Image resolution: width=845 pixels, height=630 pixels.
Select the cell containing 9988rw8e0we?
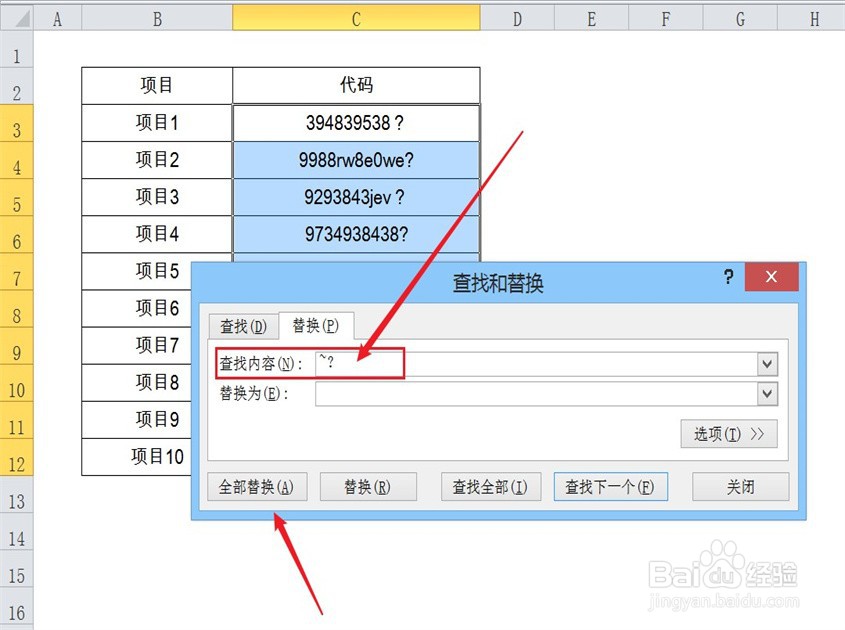click(x=356, y=159)
